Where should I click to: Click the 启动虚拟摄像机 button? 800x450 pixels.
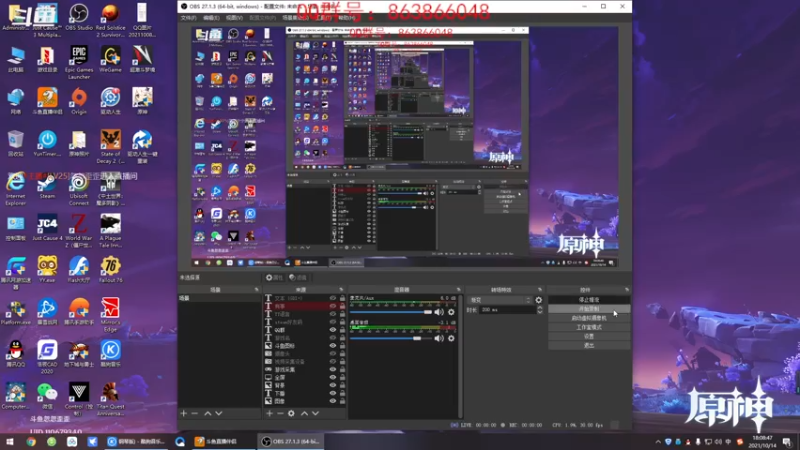[x=589, y=318]
